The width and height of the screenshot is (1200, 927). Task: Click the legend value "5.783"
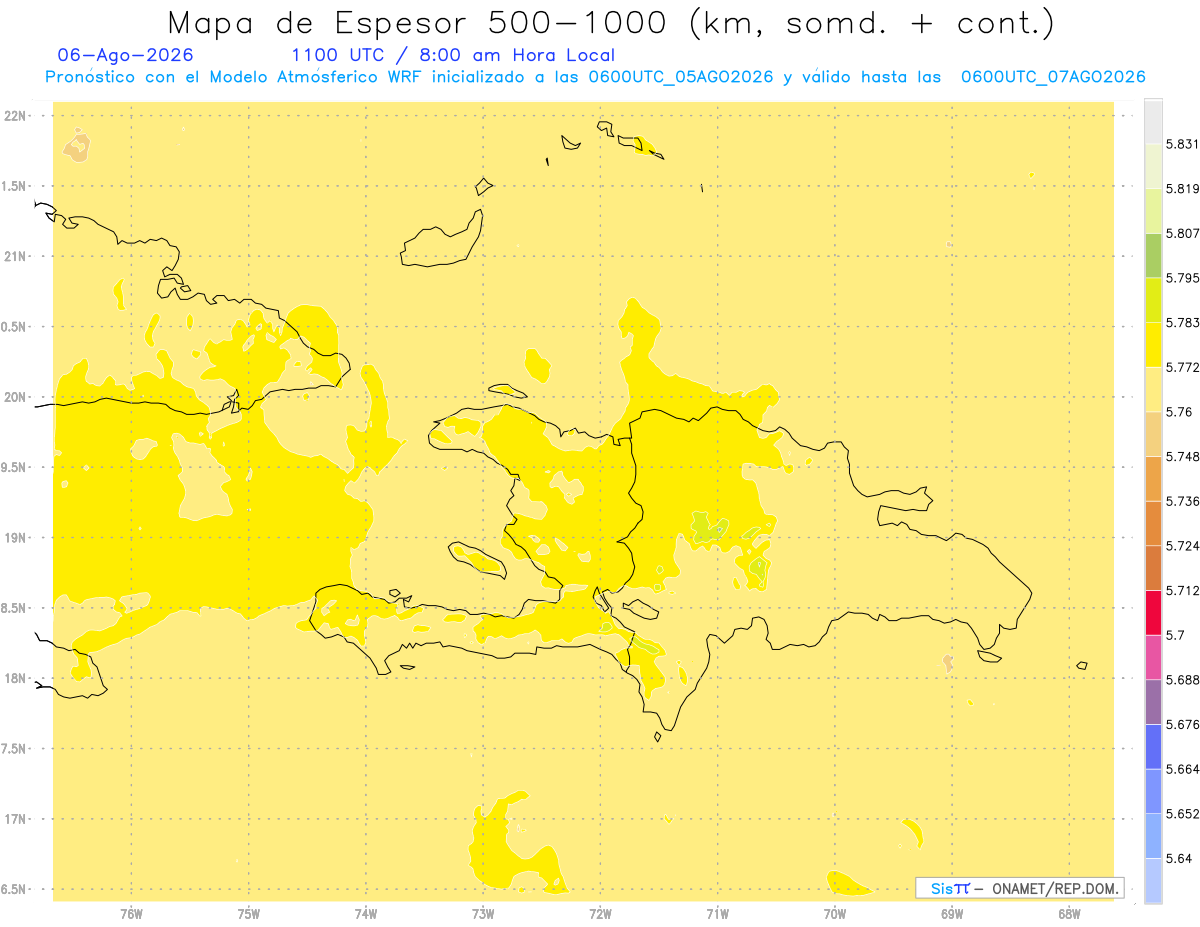(1183, 323)
